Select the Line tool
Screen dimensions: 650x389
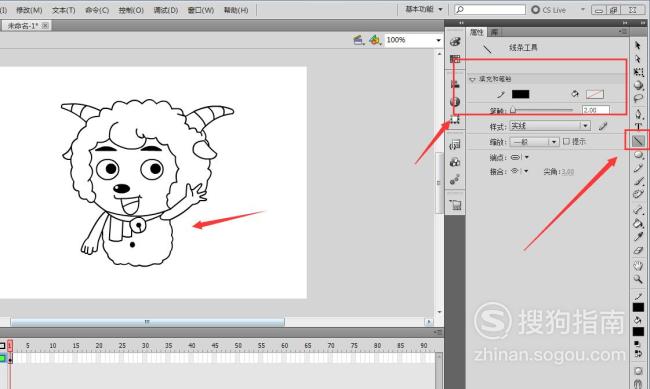tap(638, 141)
